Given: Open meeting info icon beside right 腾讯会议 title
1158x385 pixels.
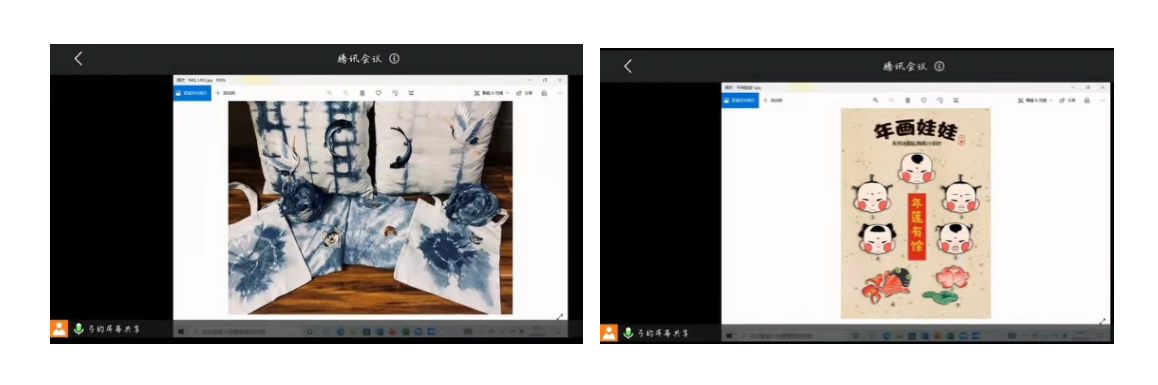Looking at the screenshot, I should pos(939,66).
